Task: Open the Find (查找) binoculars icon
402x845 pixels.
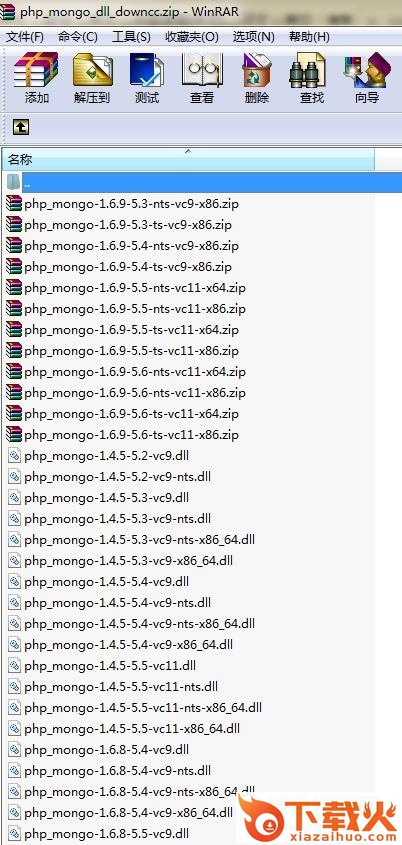Action: pyautogui.click(x=311, y=78)
